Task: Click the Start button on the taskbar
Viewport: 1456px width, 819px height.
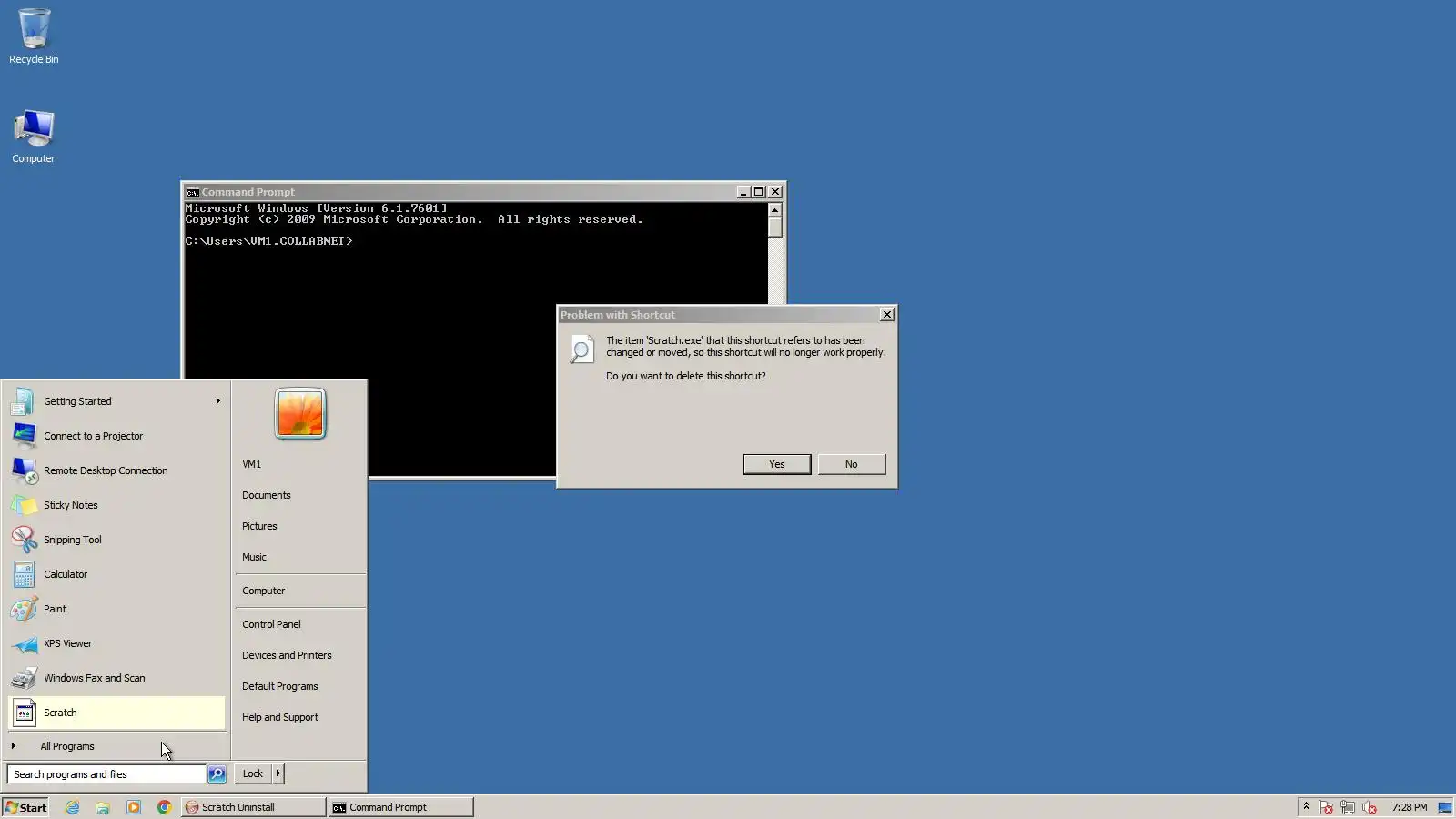Action: (25, 807)
